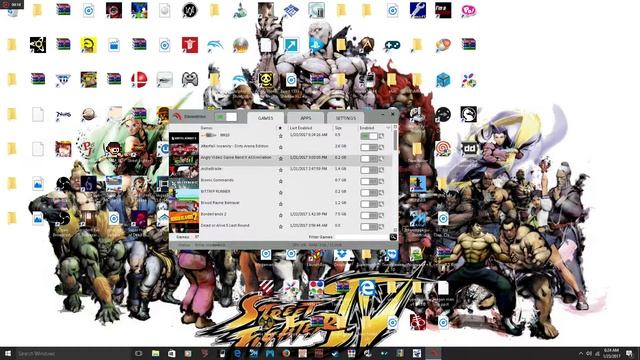Open Task View from the taskbar
Image resolution: width=640 pixels, height=360 pixels.
click(139, 353)
